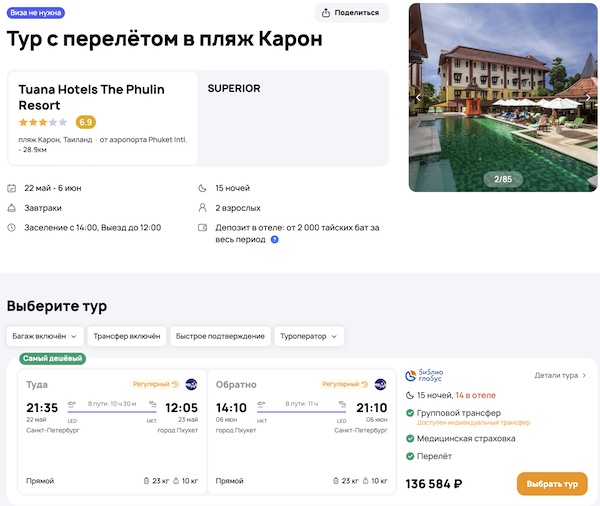Click the Виза не нужна badge

click(x=35, y=13)
